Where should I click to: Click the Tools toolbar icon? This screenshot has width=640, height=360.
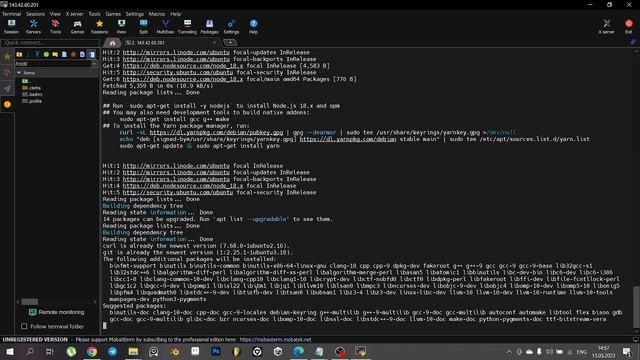pyautogui.click(x=56, y=27)
